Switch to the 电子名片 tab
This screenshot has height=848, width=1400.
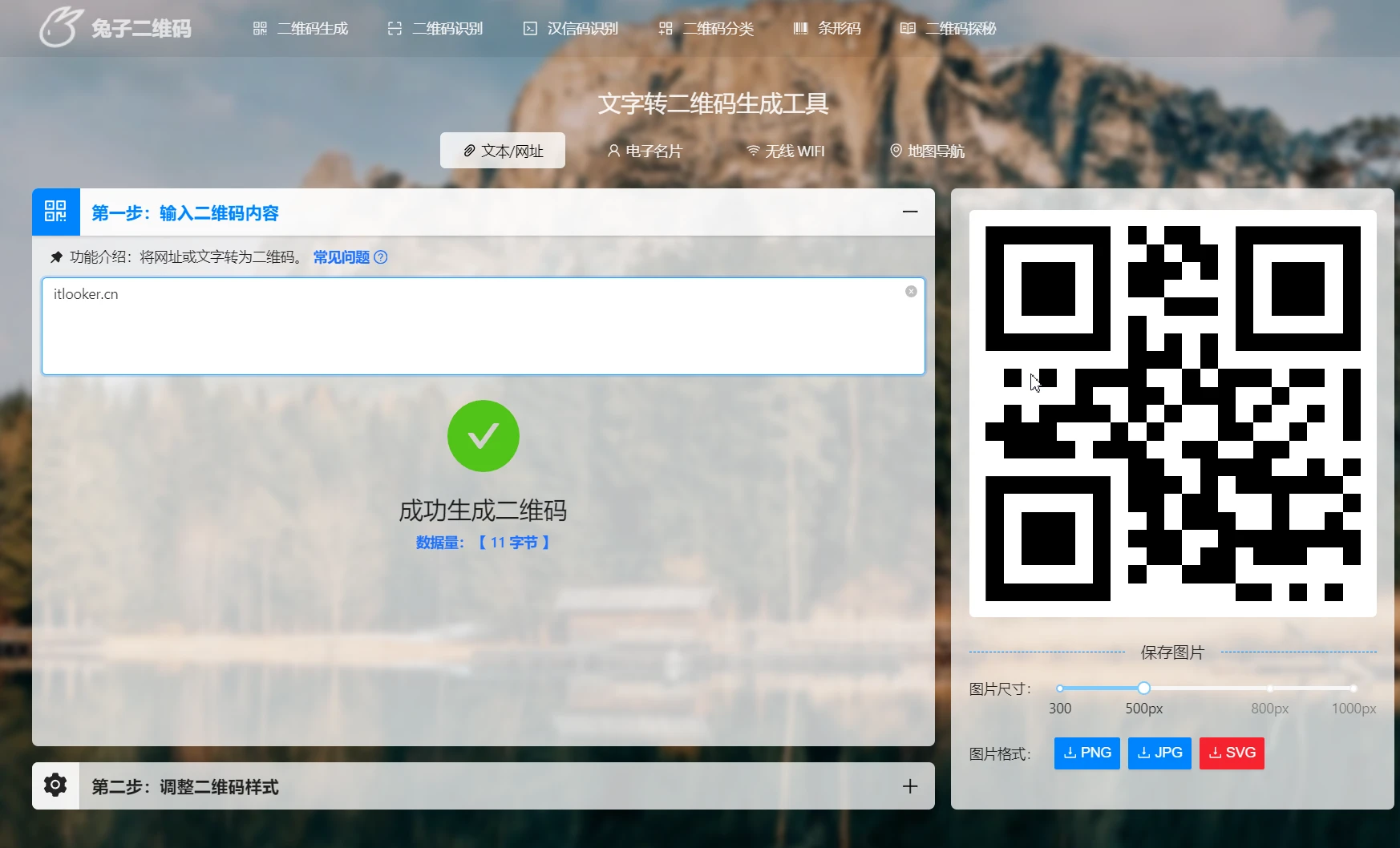point(645,151)
